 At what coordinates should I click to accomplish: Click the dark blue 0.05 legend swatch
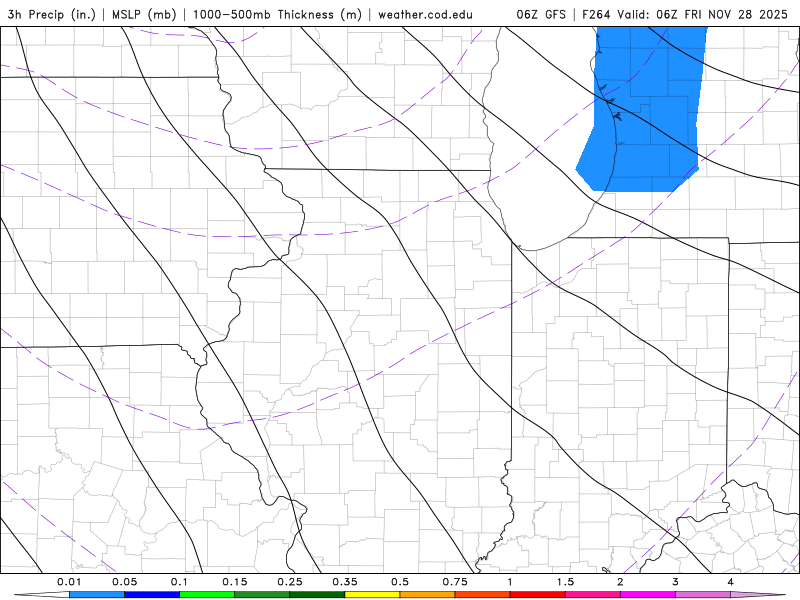pyautogui.click(x=152, y=595)
